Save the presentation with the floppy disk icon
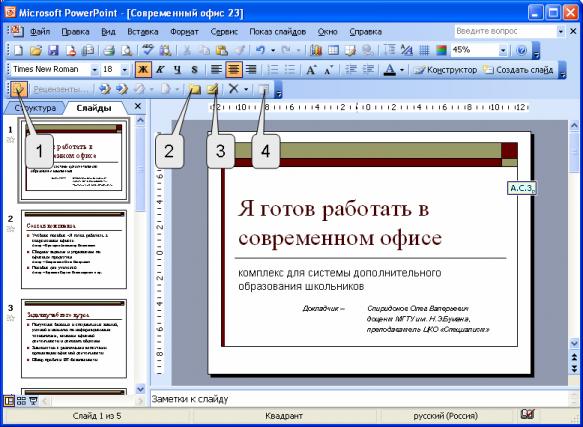 (x=53, y=50)
